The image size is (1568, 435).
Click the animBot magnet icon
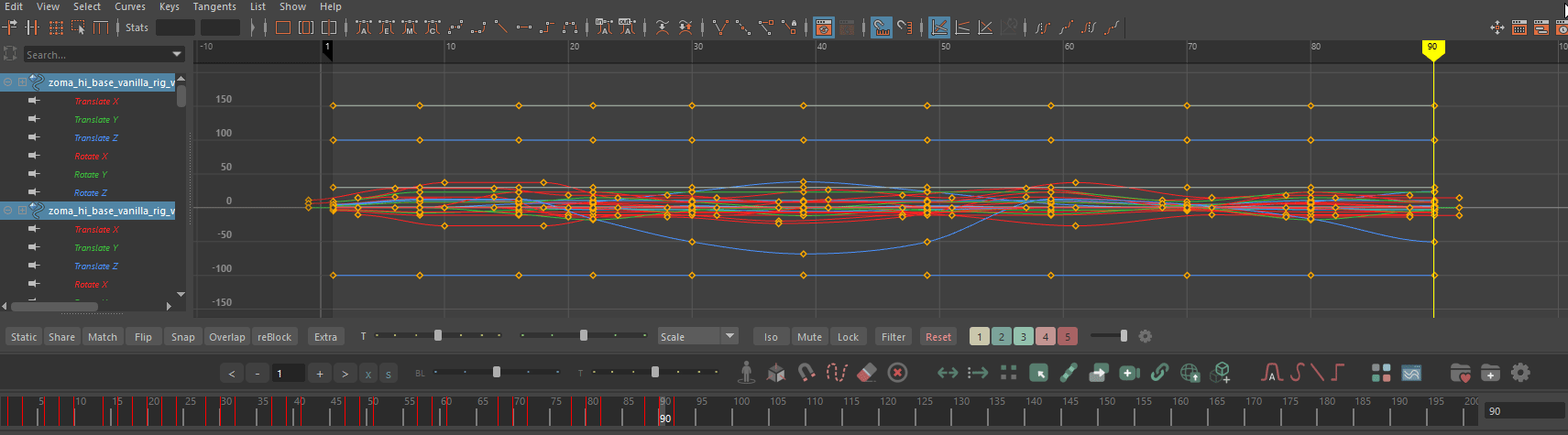(806, 373)
